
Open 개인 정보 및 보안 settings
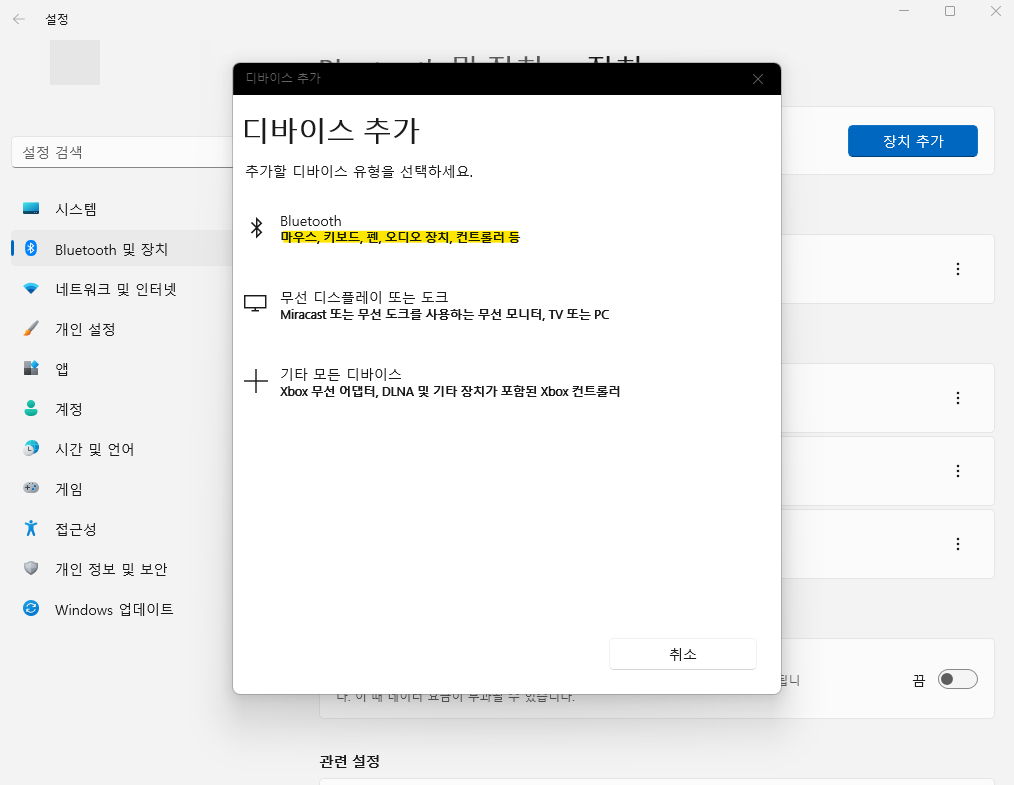point(122,569)
